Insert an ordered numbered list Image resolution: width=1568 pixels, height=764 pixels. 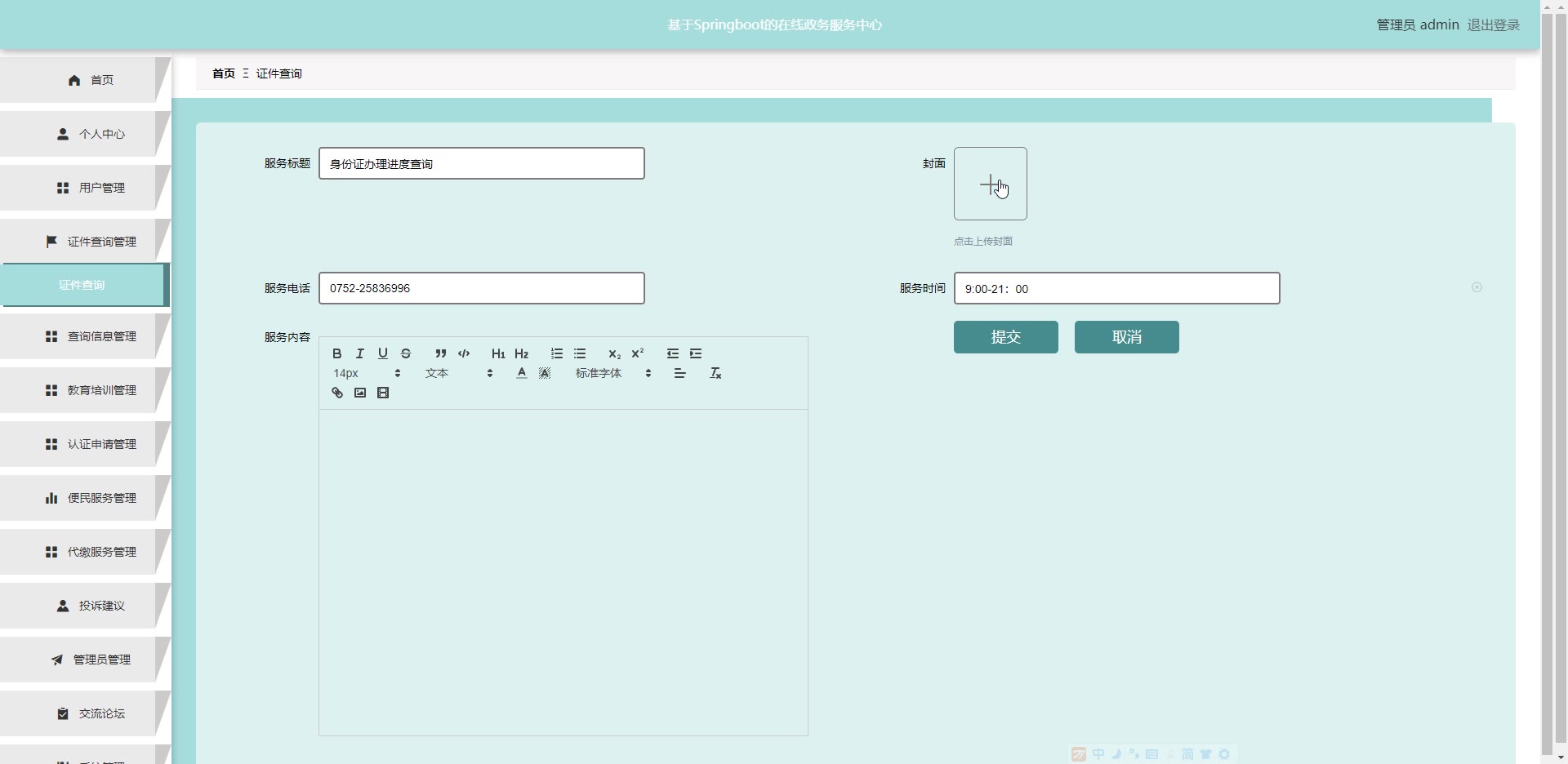557,353
